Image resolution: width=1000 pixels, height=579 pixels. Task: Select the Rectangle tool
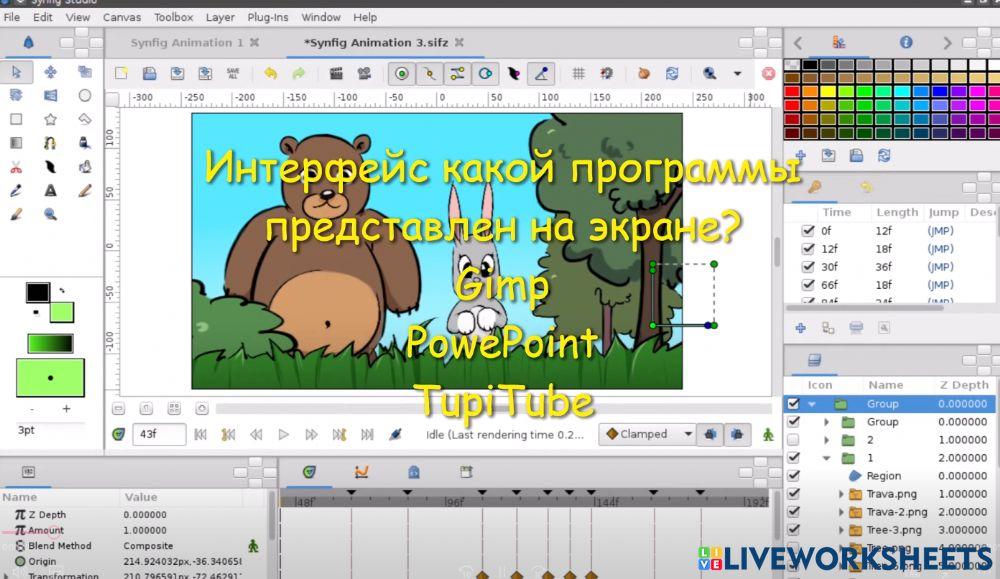(17, 119)
